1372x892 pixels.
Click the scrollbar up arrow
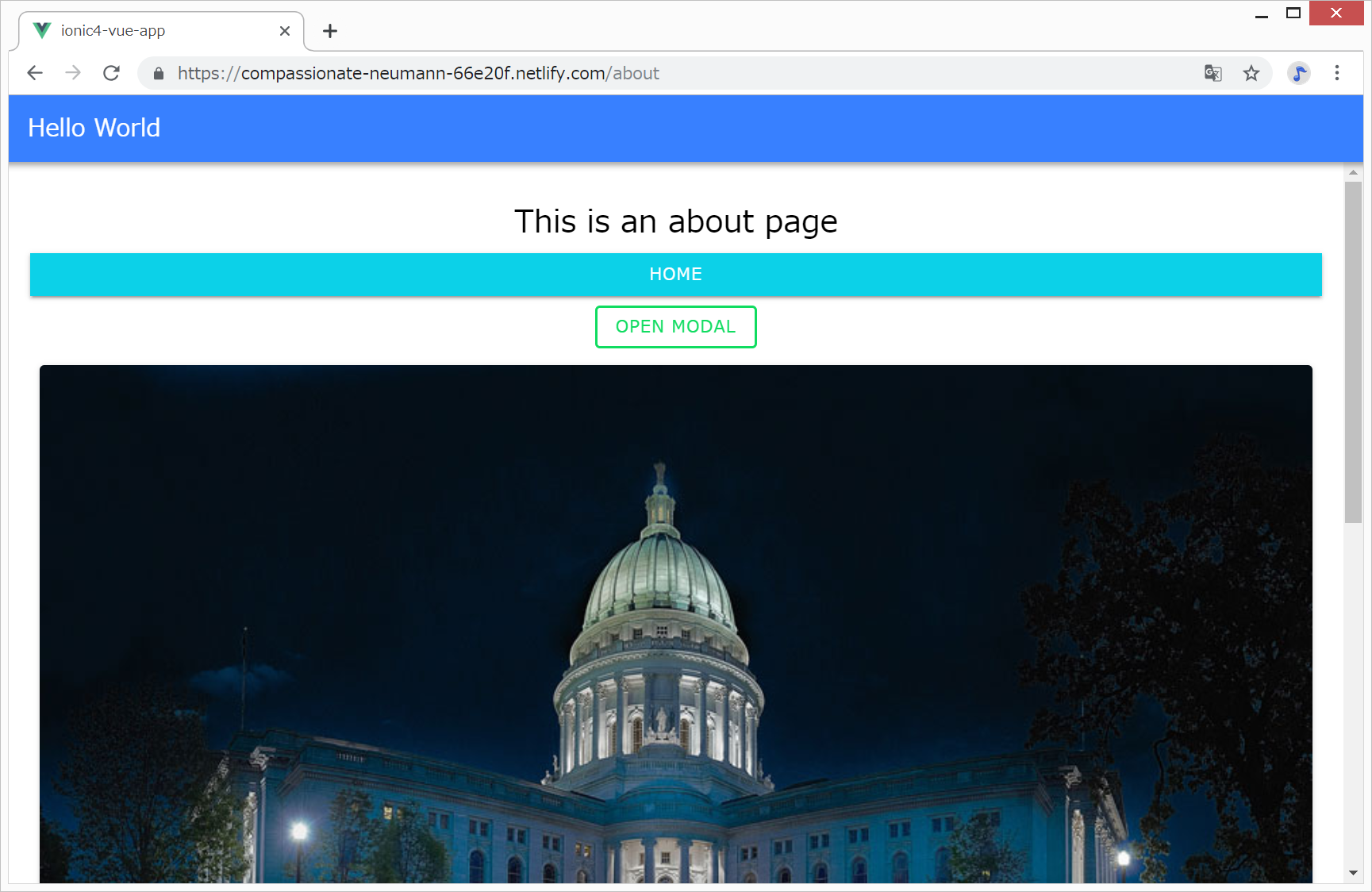coord(1353,172)
